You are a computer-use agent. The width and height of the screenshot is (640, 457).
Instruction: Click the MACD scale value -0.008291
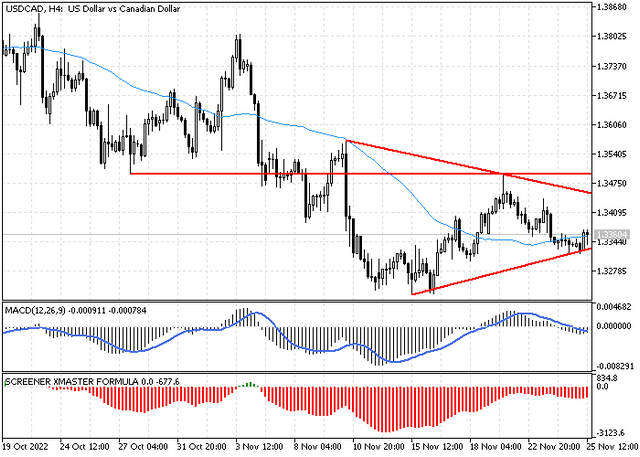(614, 367)
